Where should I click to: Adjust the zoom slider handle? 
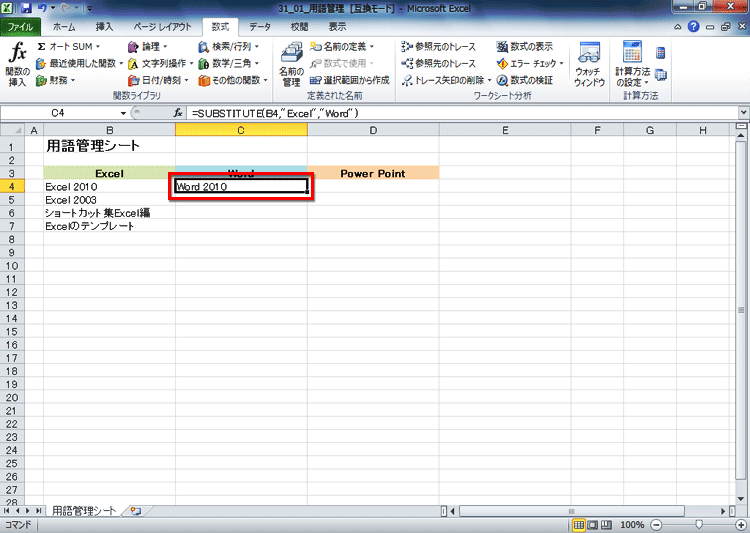click(699, 525)
